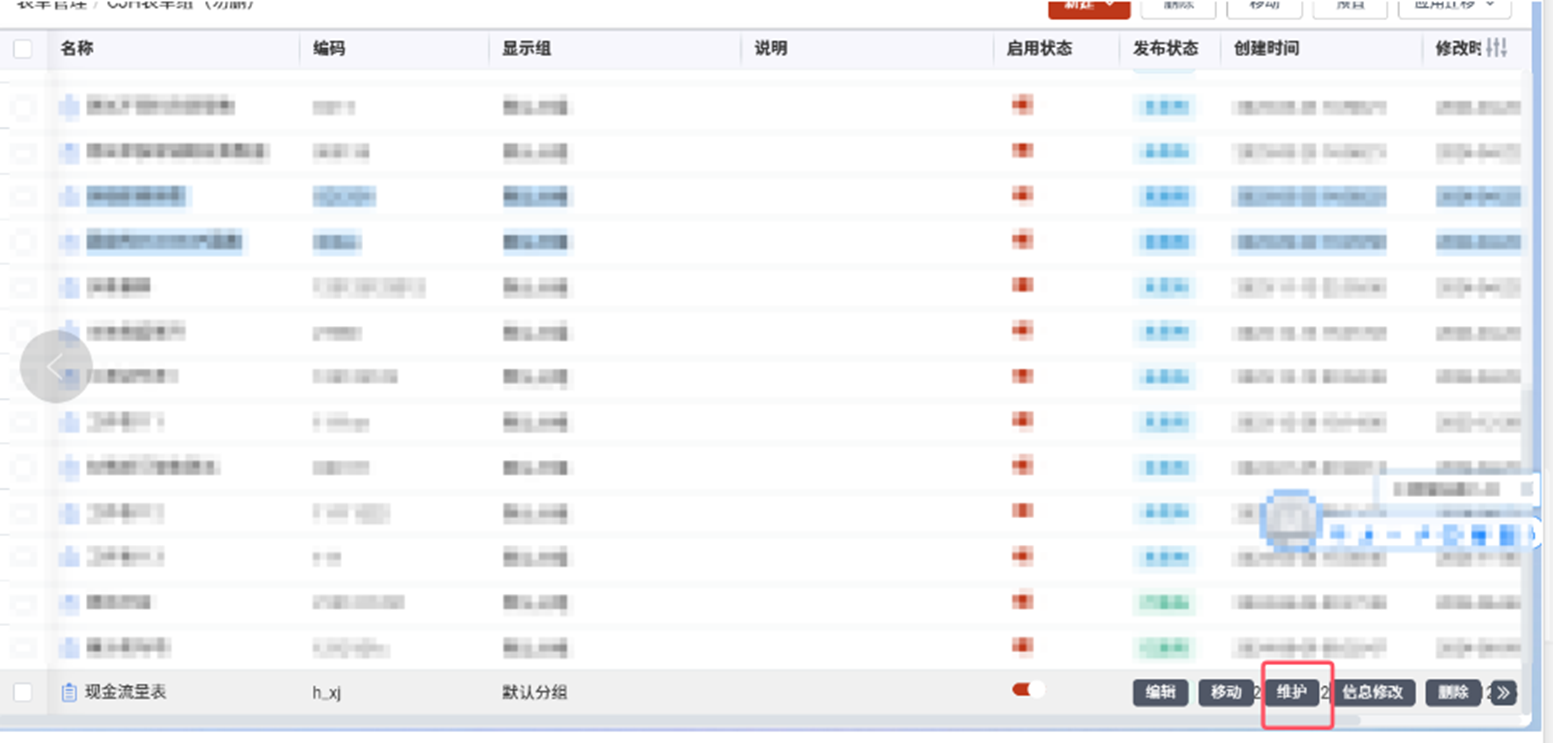Viewport: 1553px width, 743px height.
Task: Expand hidden actions via the » expander on bottom row
Action: (x=1503, y=691)
